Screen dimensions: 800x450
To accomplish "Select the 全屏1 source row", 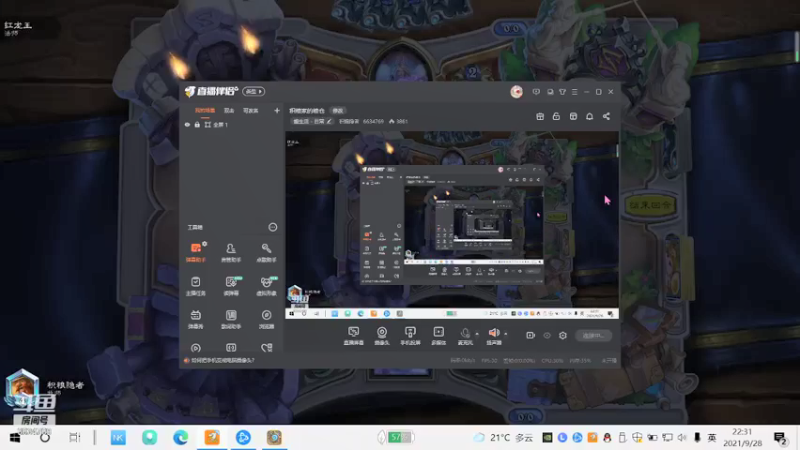I will (232, 124).
